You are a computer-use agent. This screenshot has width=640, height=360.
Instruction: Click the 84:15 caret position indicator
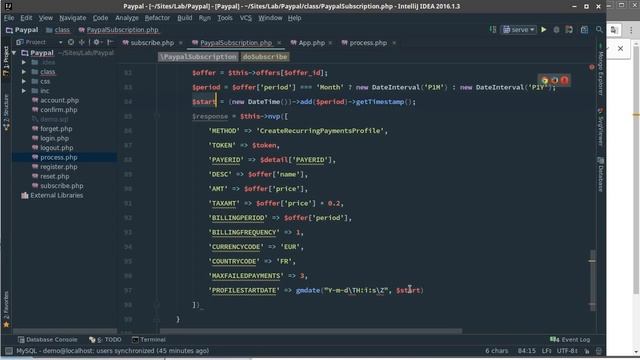pos(527,351)
